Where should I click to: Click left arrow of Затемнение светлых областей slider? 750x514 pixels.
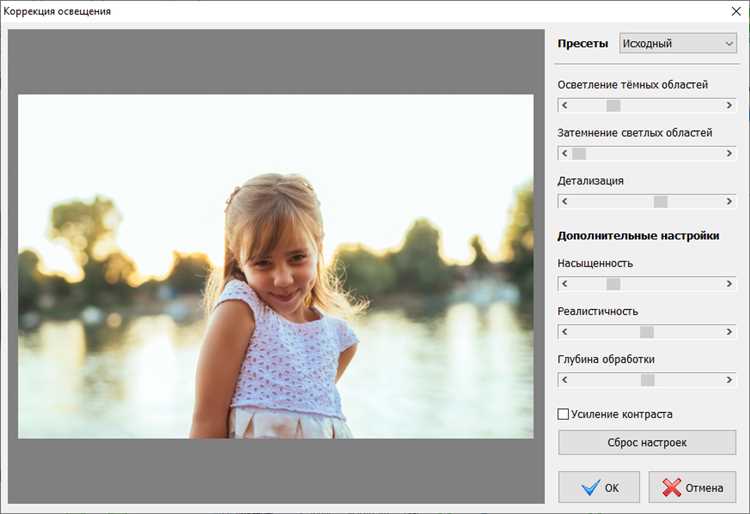[x=564, y=153]
